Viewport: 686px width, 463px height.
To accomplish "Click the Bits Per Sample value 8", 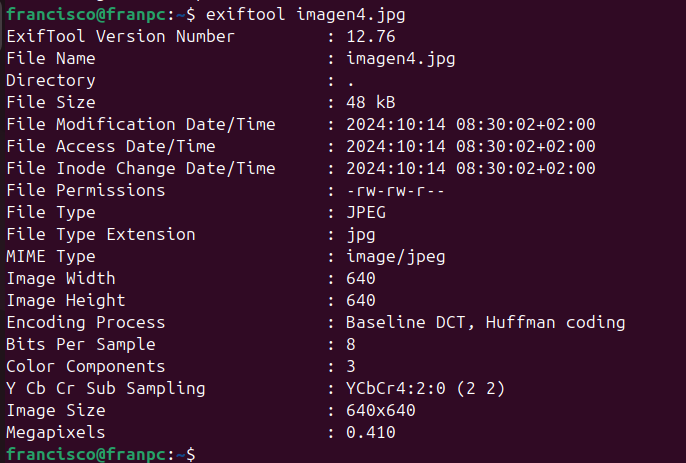I will (350, 345).
